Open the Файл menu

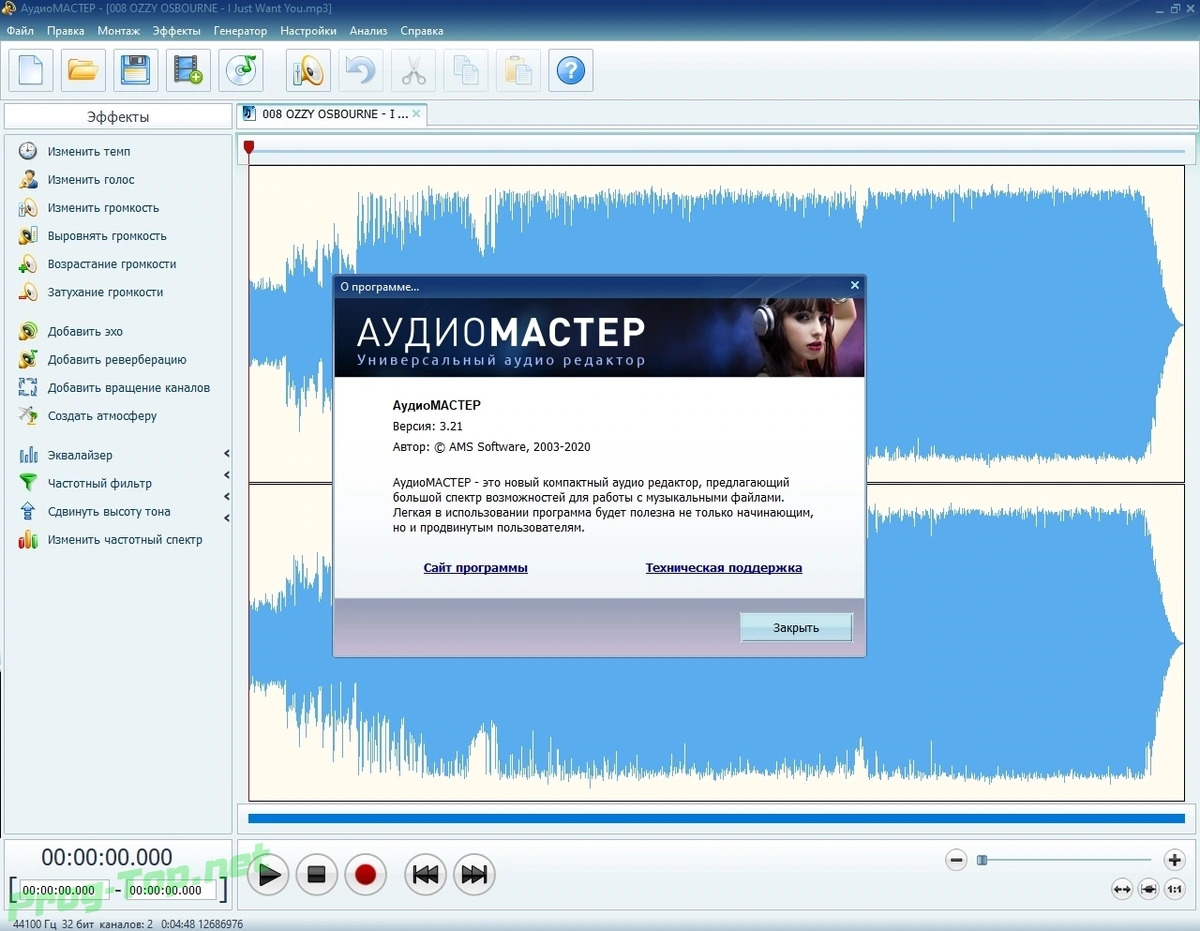[20, 31]
